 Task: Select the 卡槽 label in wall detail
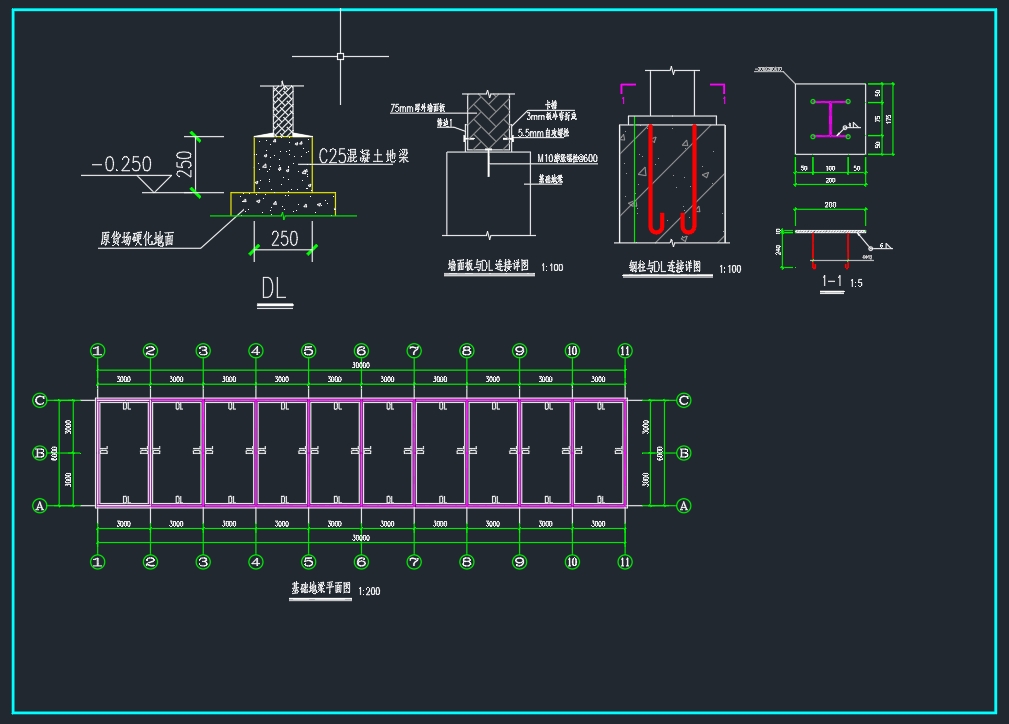(551, 105)
